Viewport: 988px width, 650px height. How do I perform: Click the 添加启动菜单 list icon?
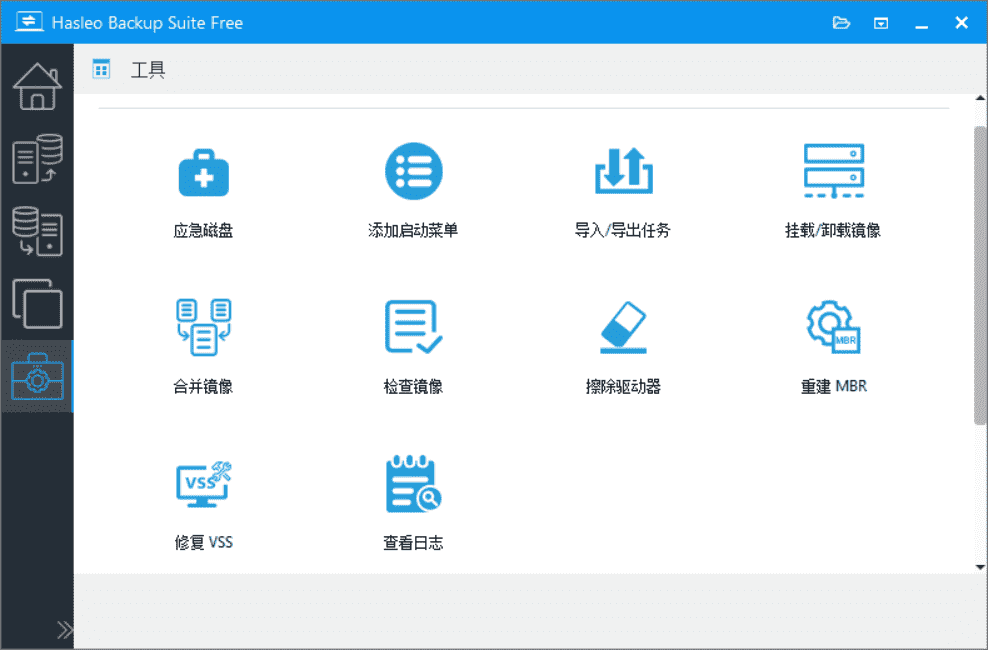tap(413, 172)
